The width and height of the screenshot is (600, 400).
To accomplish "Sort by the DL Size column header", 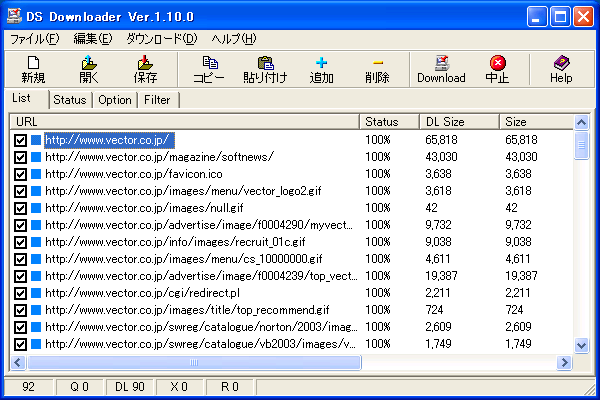I will coord(460,122).
